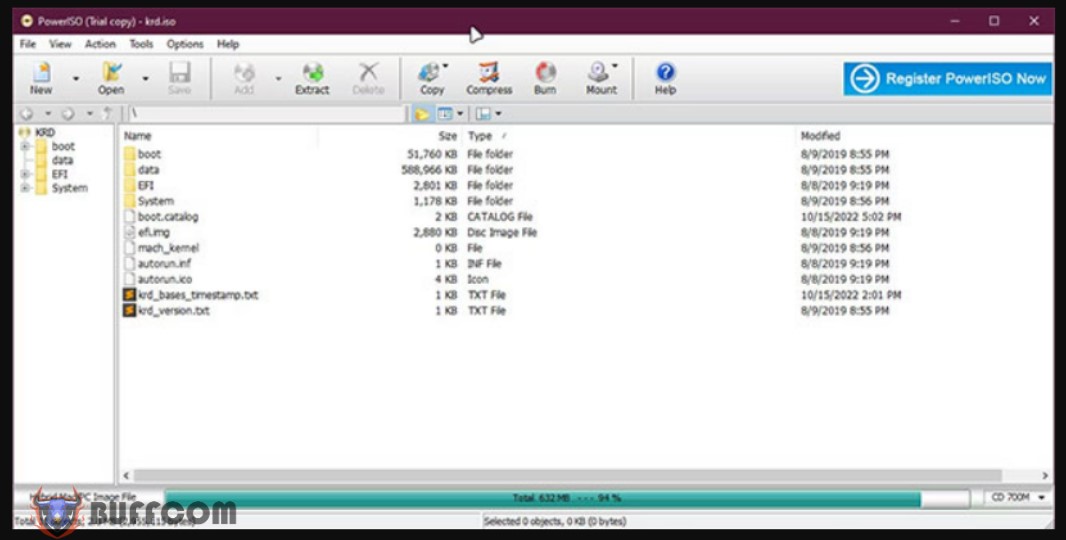
Task: Click the CATALOG File type cell
Action: click(500, 217)
